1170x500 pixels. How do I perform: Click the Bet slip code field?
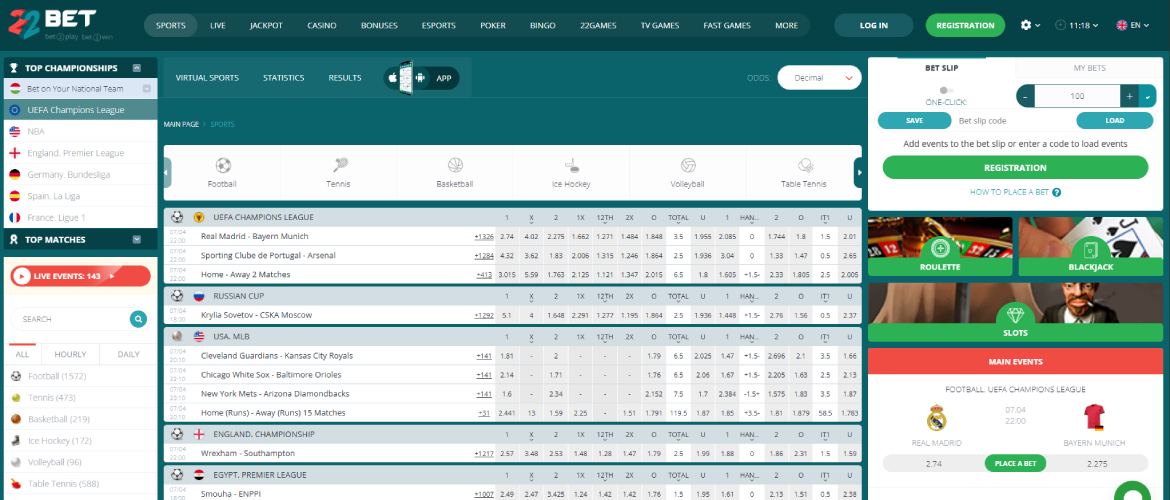(1013, 121)
